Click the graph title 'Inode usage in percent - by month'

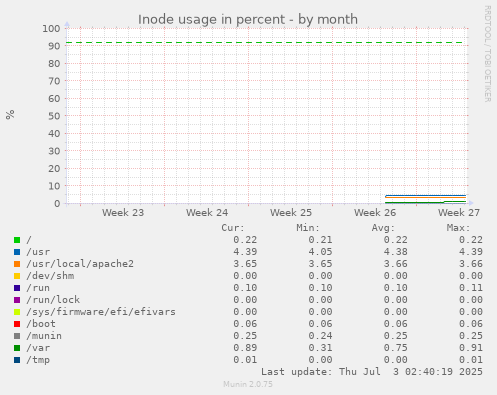coord(248,20)
